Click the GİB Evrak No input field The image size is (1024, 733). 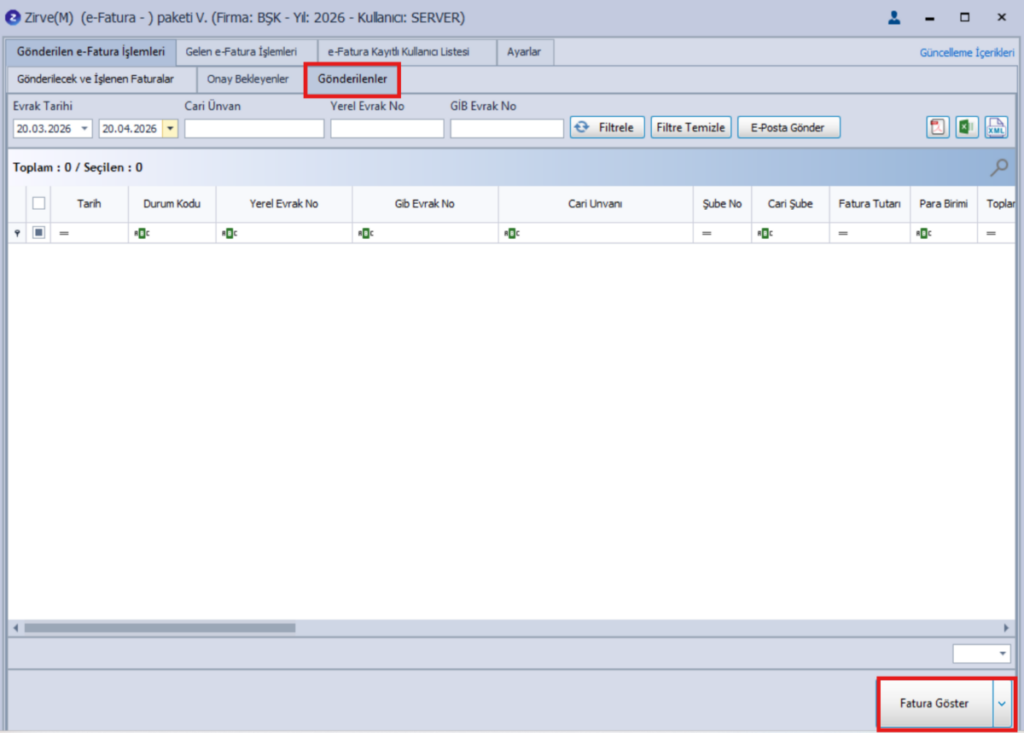(507, 129)
